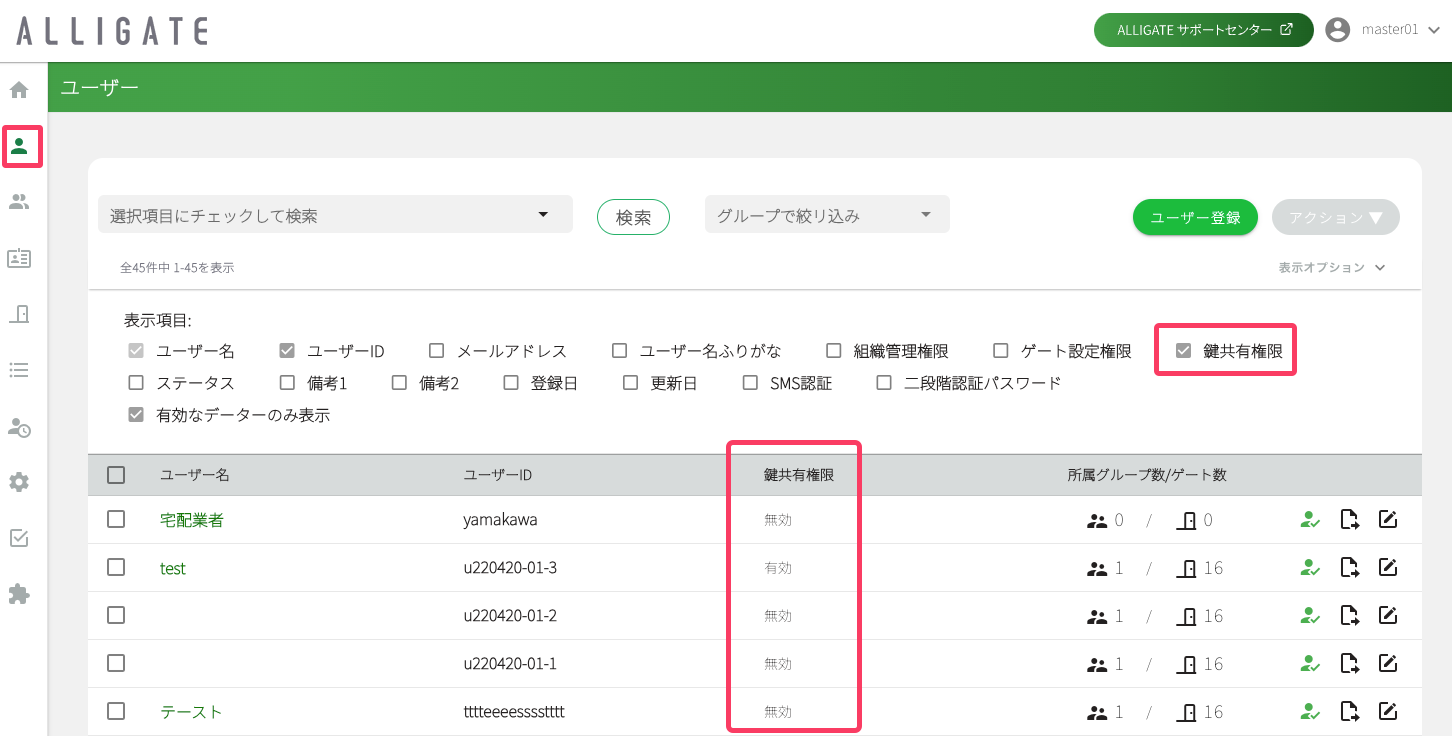Click green user-check icon for yamakawa row
The width and height of the screenshot is (1452, 736).
(x=1310, y=520)
